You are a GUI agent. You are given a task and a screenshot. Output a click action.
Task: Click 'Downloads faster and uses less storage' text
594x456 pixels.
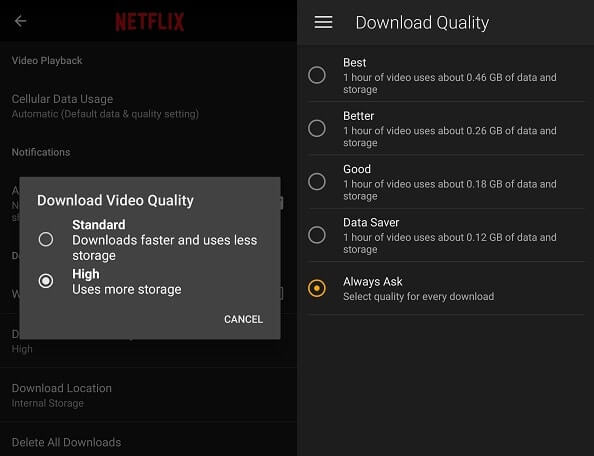click(165, 248)
